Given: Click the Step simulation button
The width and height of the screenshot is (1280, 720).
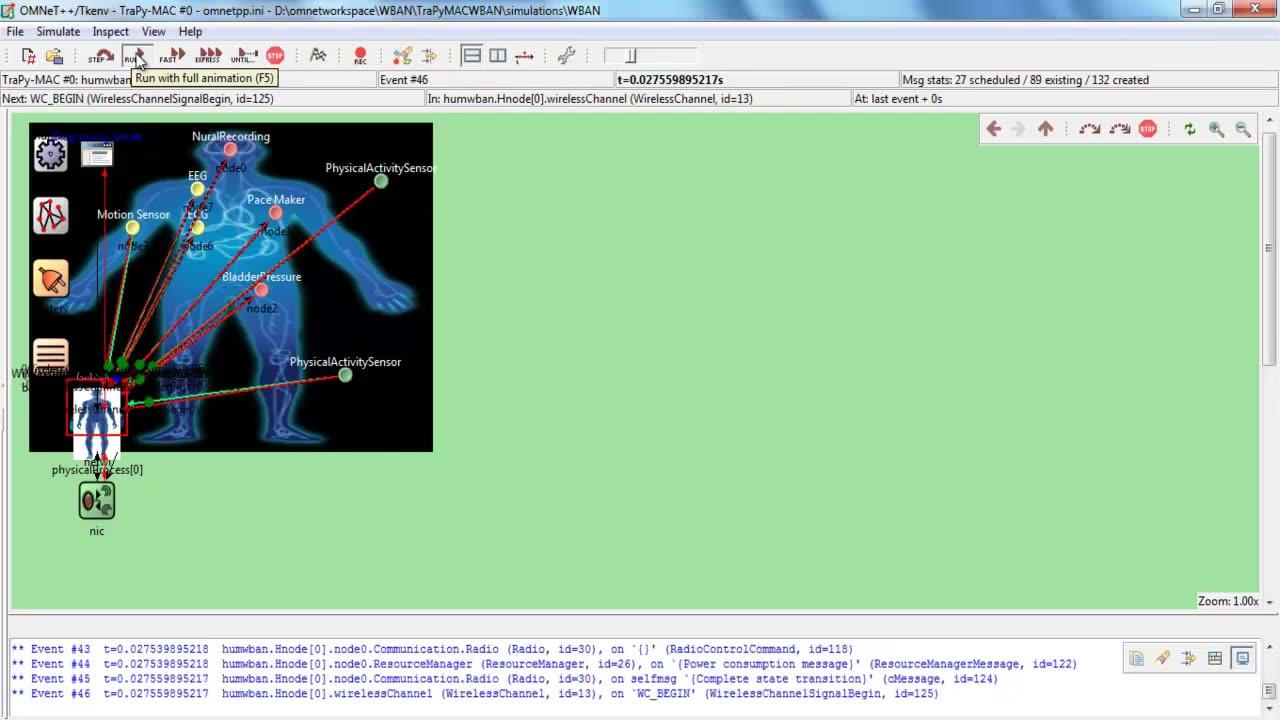Looking at the screenshot, I should (100, 56).
